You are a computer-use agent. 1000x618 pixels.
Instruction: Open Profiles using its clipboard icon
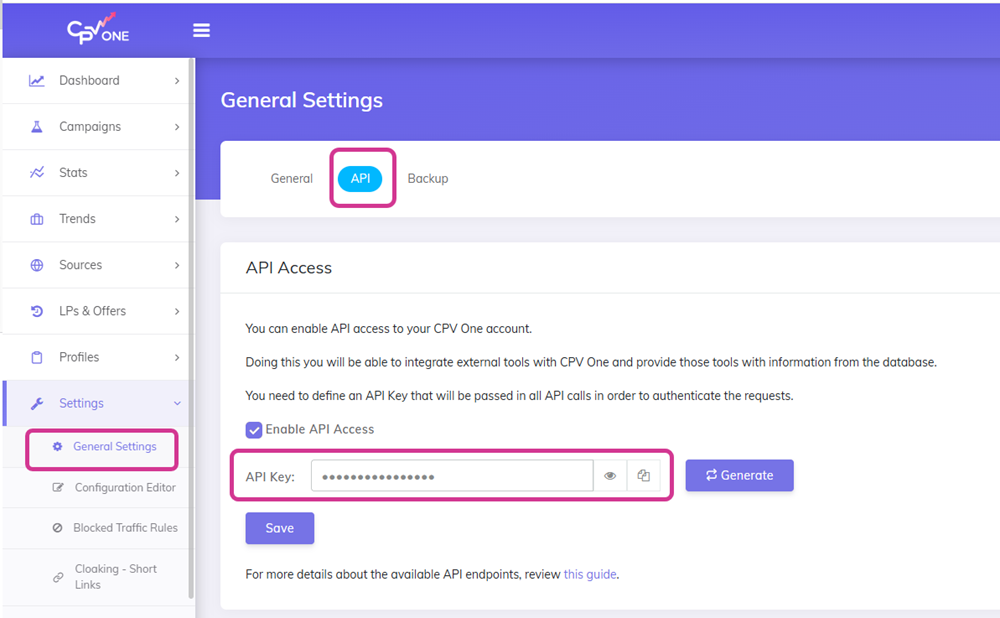(39, 356)
